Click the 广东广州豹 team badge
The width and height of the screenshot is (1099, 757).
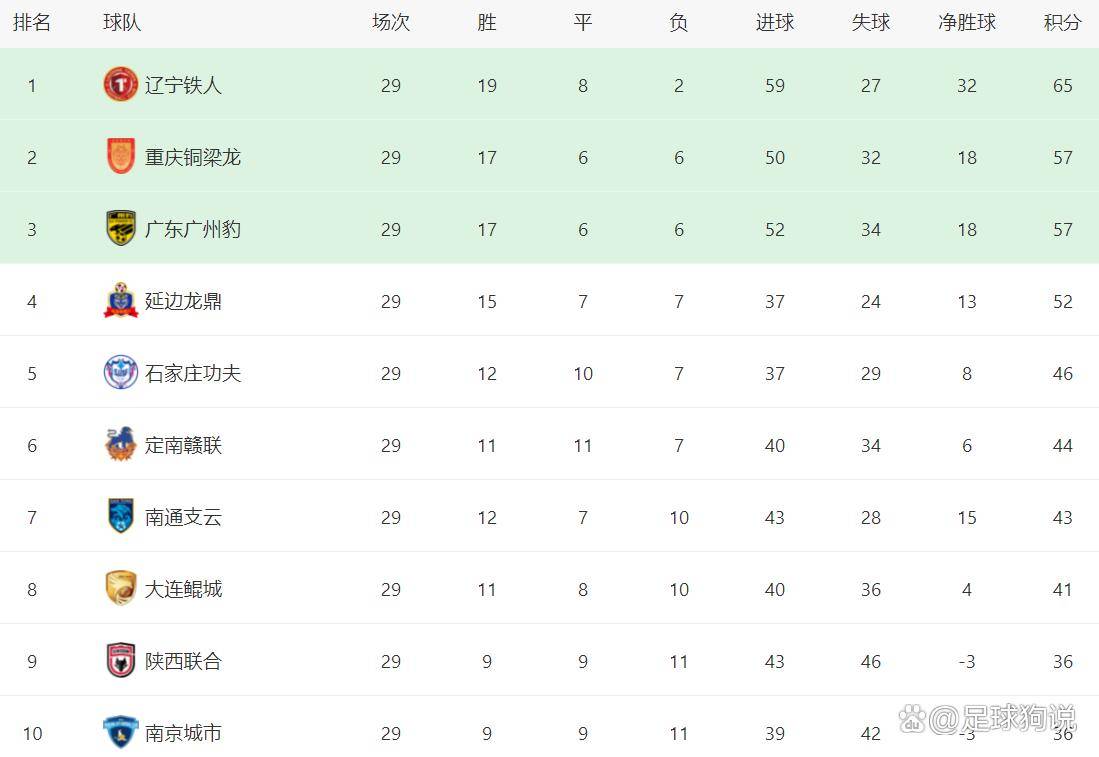pos(120,229)
